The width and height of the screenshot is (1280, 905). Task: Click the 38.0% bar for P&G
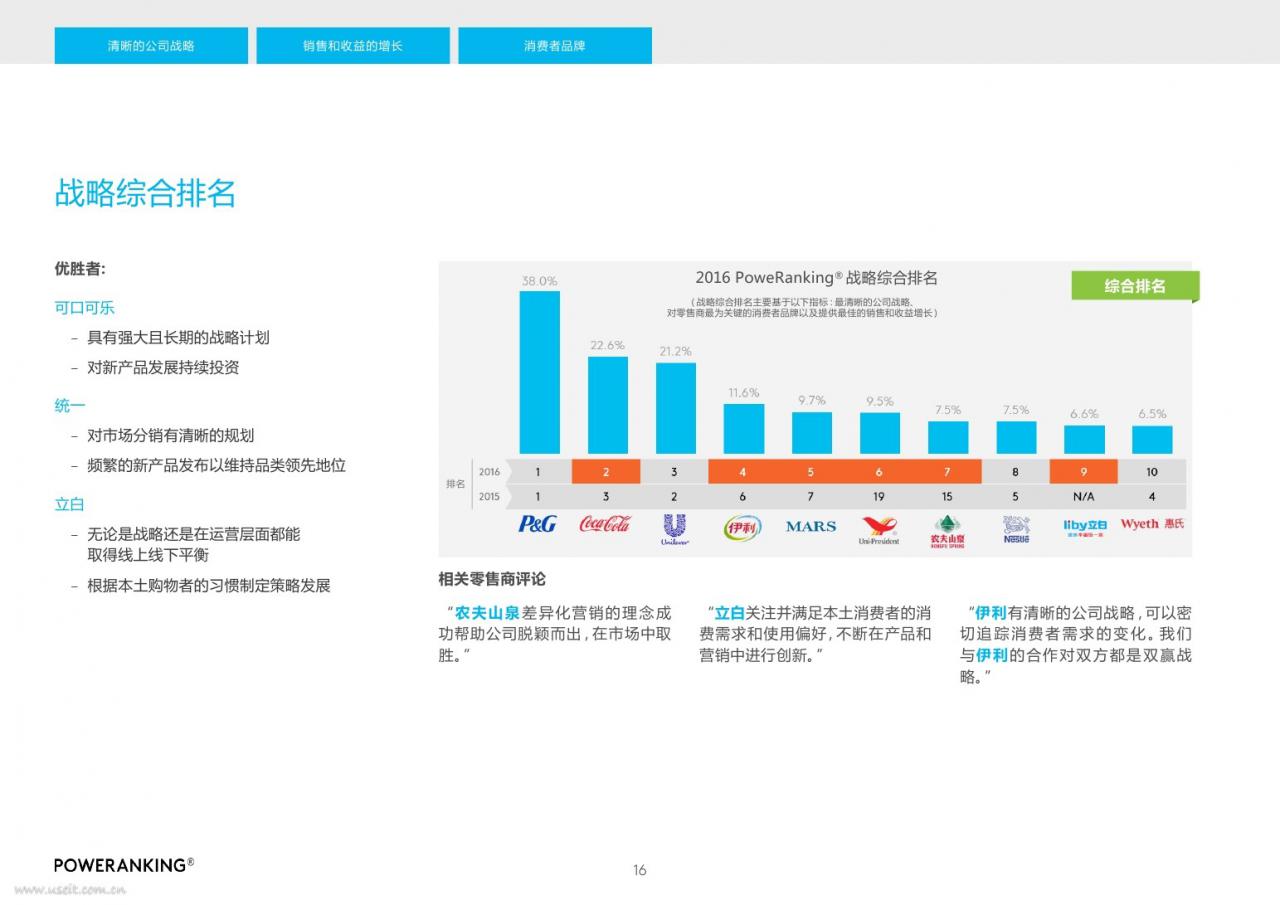tap(539, 372)
